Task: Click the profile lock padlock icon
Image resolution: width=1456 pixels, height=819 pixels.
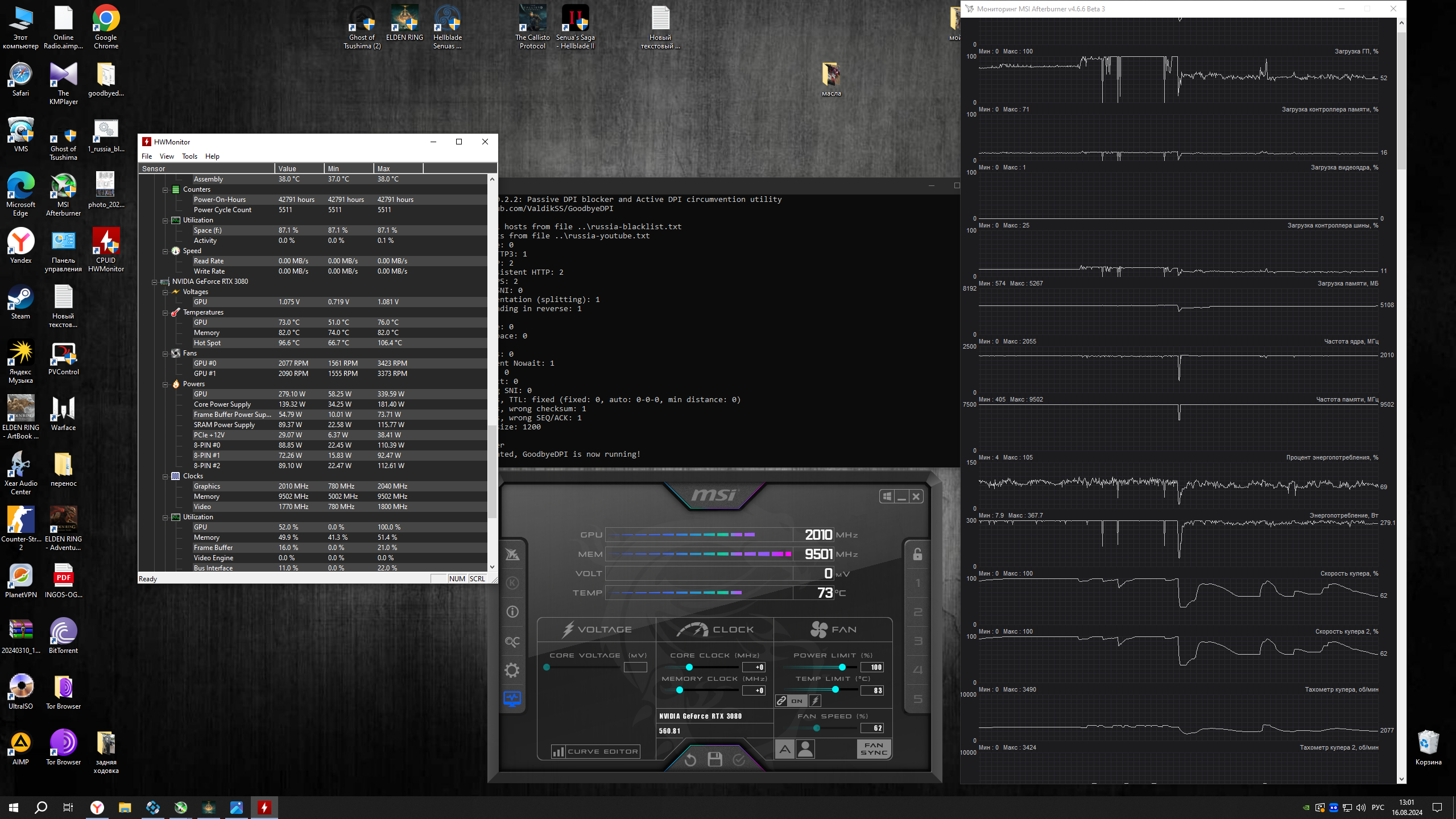Action: point(917,554)
